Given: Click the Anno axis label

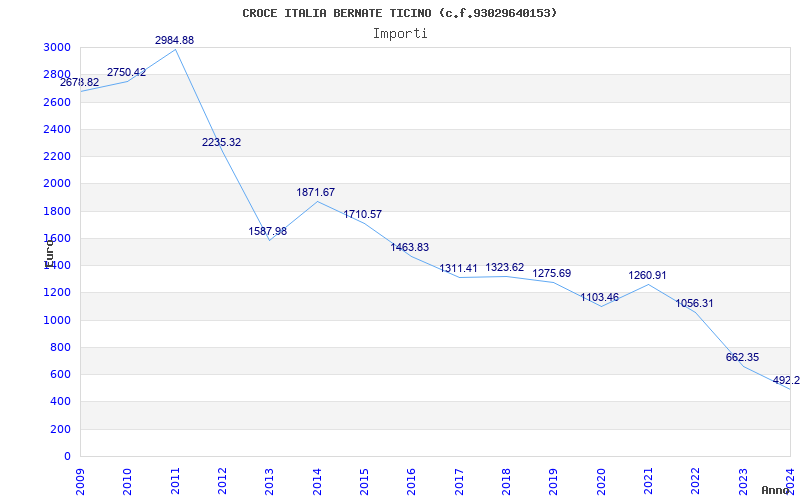Looking at the screenshot, I should [x=775, y=490].
